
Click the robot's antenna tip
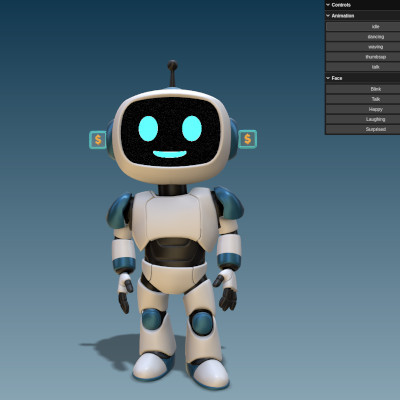(x=172, y=65)
